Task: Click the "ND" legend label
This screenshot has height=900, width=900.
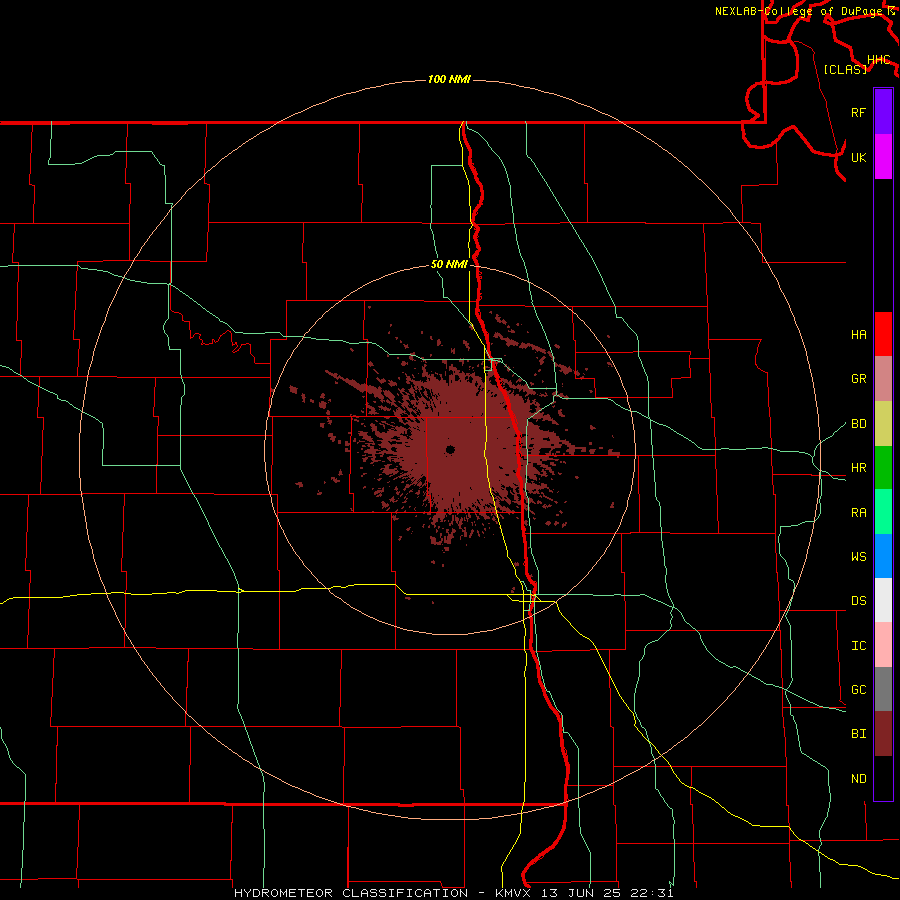Action: click(858, 779)
